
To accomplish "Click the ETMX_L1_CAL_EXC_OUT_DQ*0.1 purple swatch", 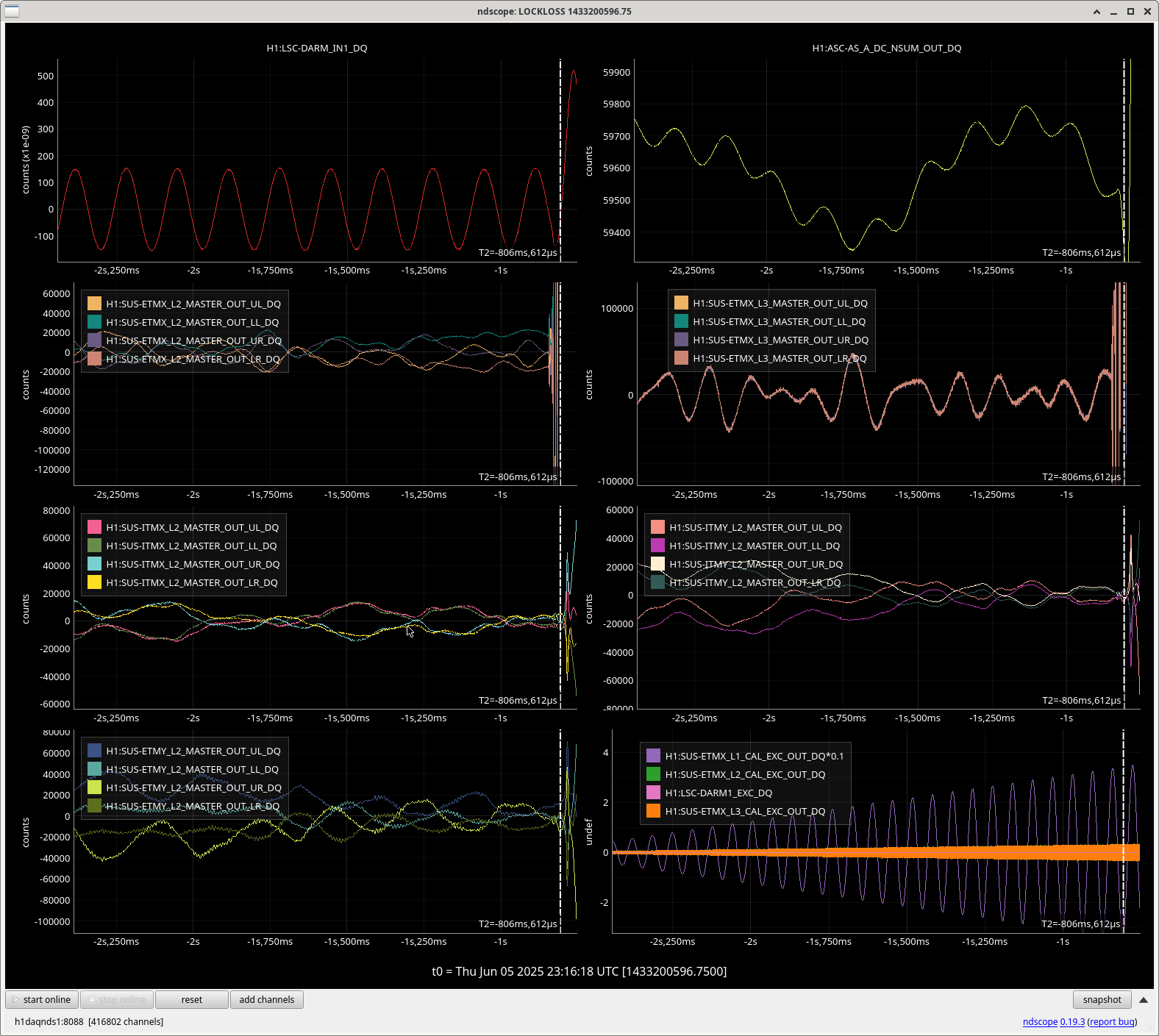I will (653, 756).
